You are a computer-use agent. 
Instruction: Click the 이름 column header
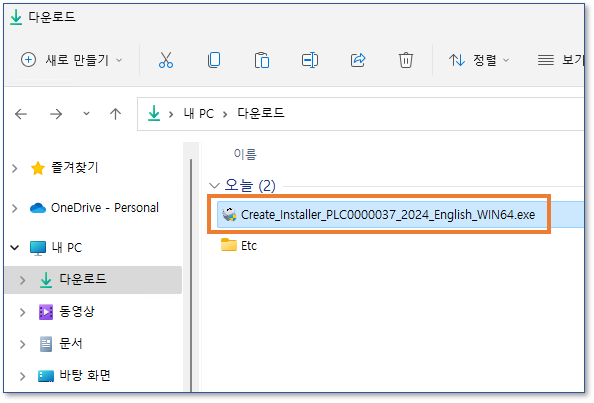(x=245, y=154)
